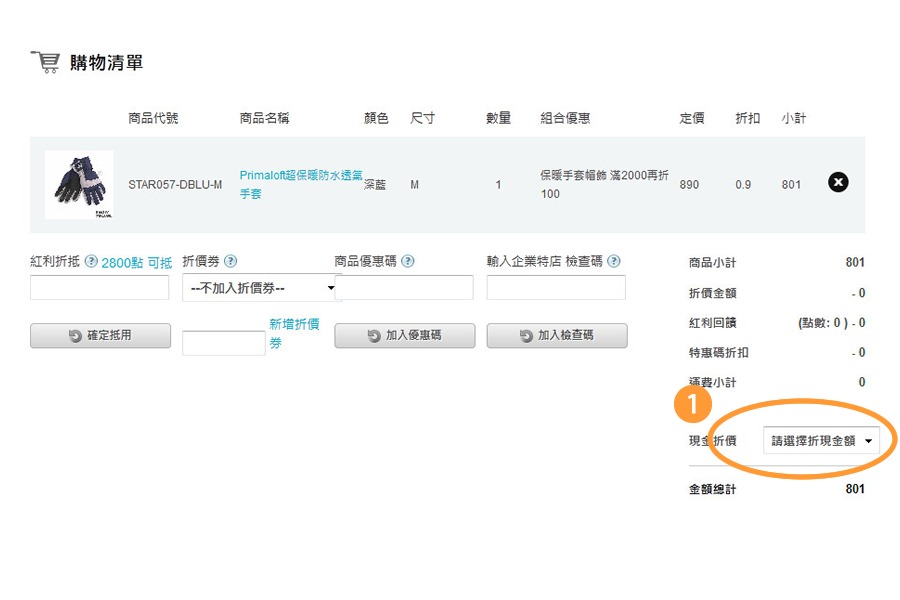Viewport: 900px width, 600px height.
Task: Click the 金額總計 label
Action: coord(712,489)
